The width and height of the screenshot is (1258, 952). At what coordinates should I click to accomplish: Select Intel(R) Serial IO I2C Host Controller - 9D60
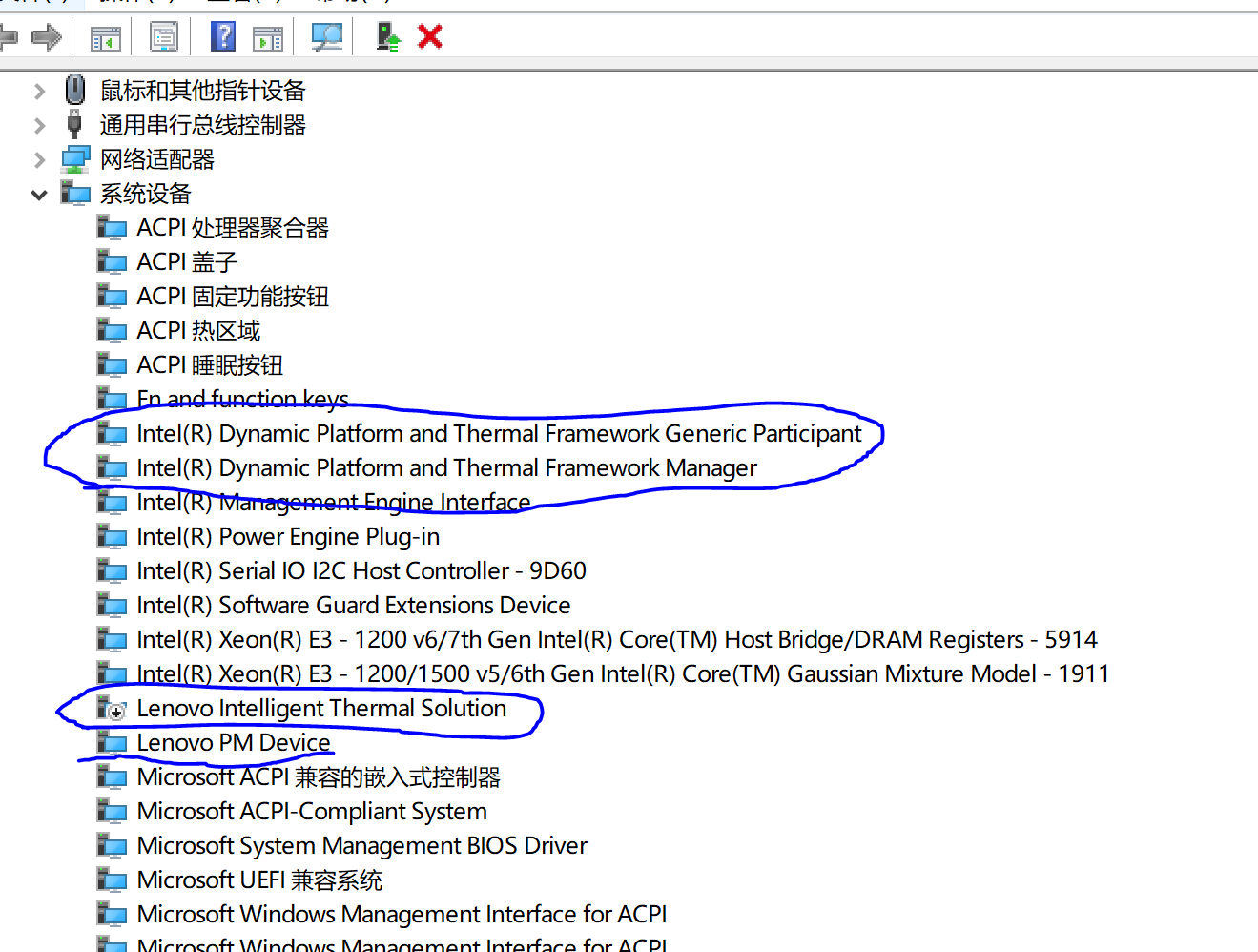coord(361,570)
